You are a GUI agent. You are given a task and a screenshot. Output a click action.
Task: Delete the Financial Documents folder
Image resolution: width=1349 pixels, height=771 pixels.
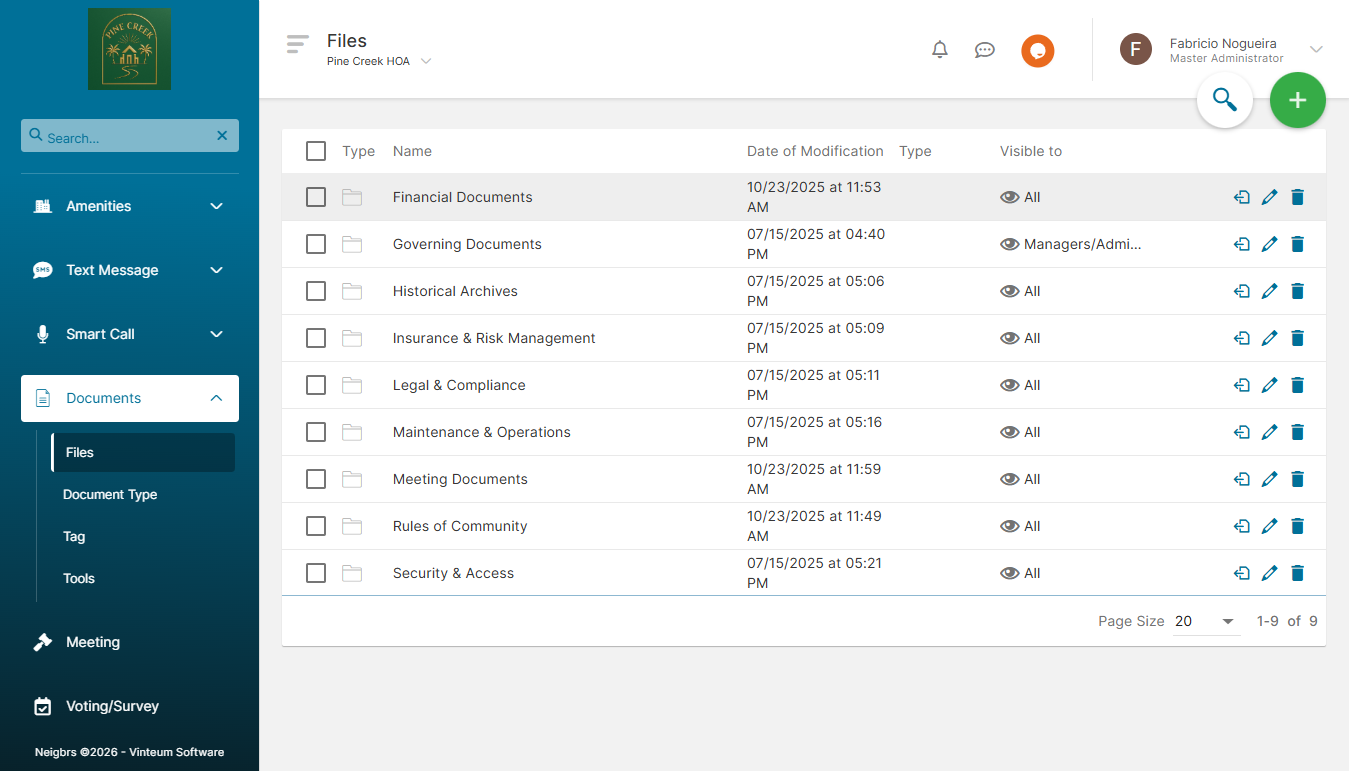click(1297, 197)
